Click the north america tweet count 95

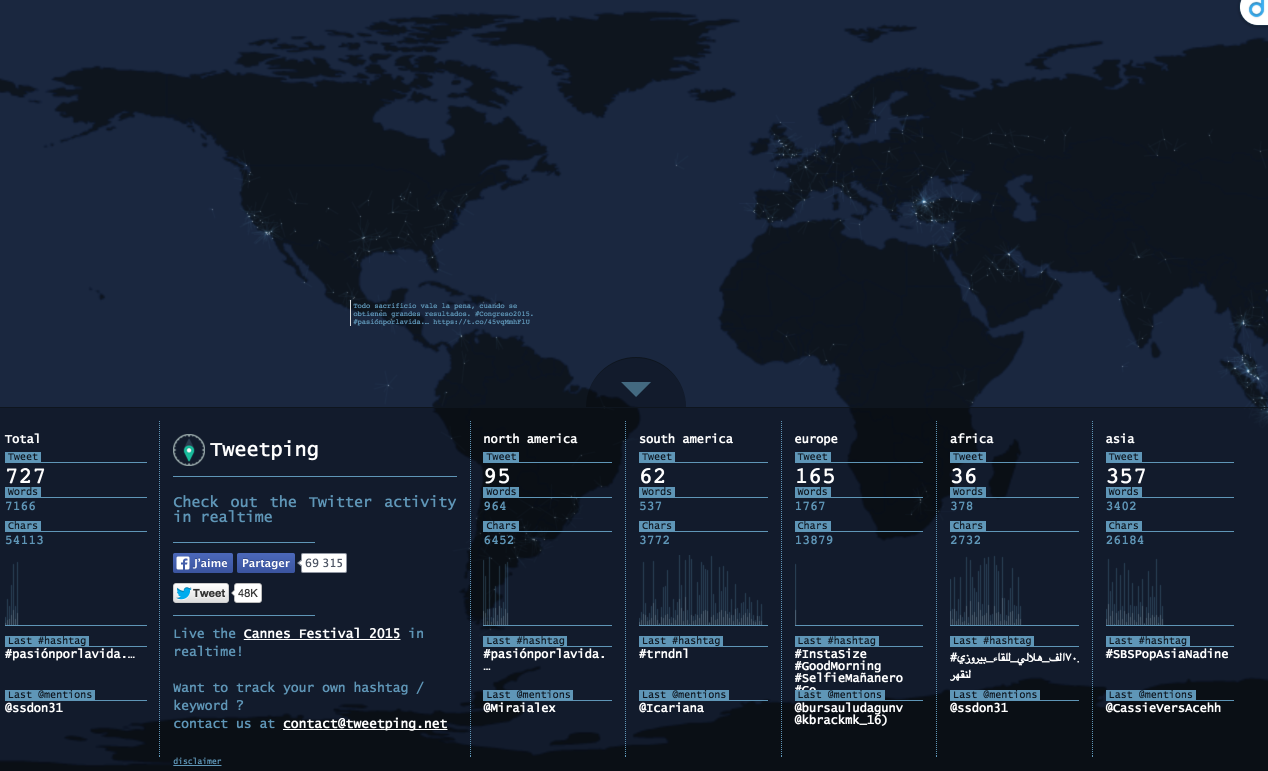[x=497, y=476]
